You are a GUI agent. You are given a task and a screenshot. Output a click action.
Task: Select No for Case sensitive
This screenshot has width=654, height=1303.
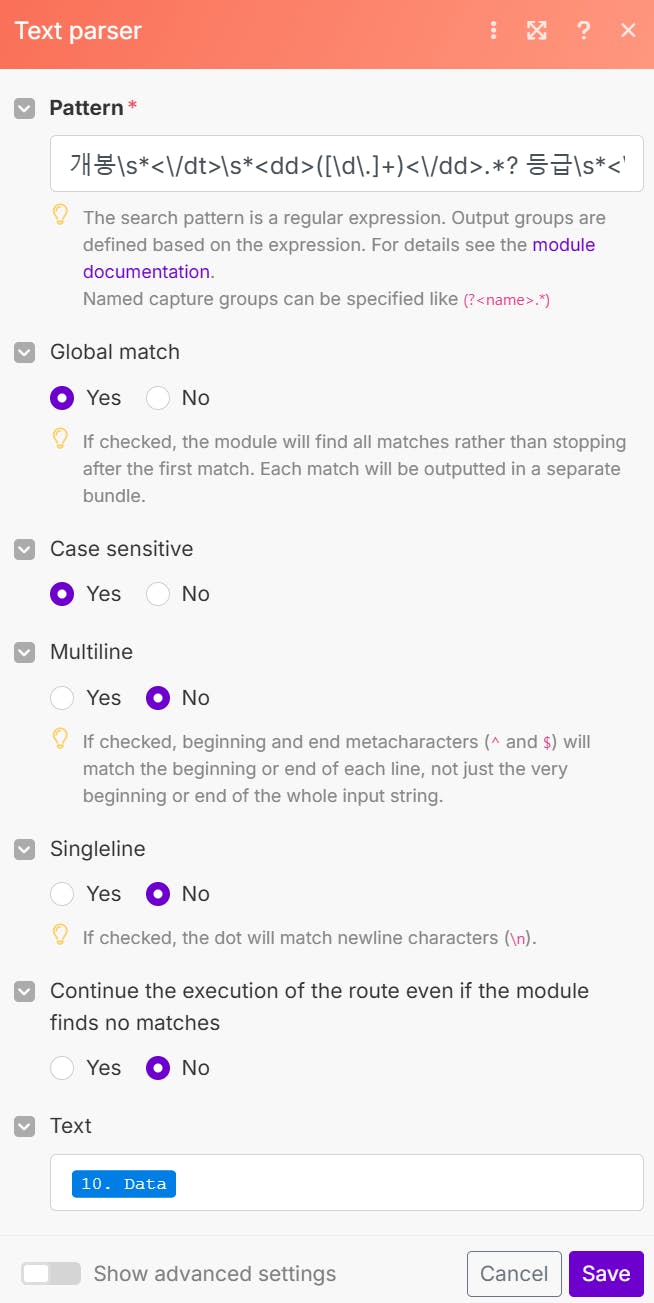pyautogui.click(x=158, y=594)
